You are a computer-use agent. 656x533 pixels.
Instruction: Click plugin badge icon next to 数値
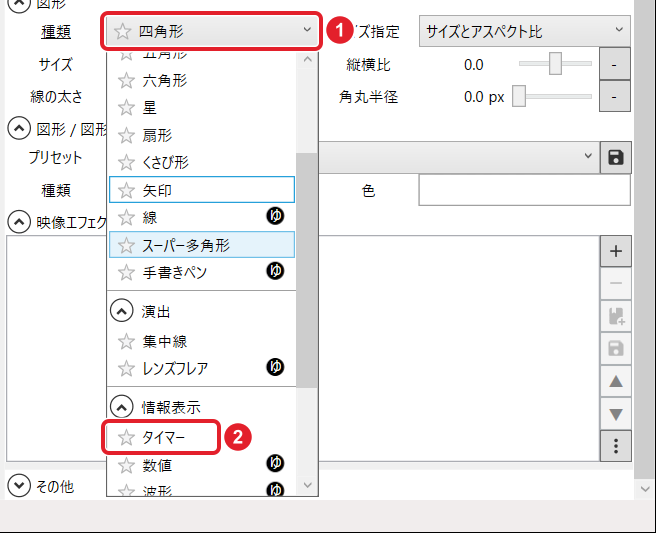tap(275, 463)
